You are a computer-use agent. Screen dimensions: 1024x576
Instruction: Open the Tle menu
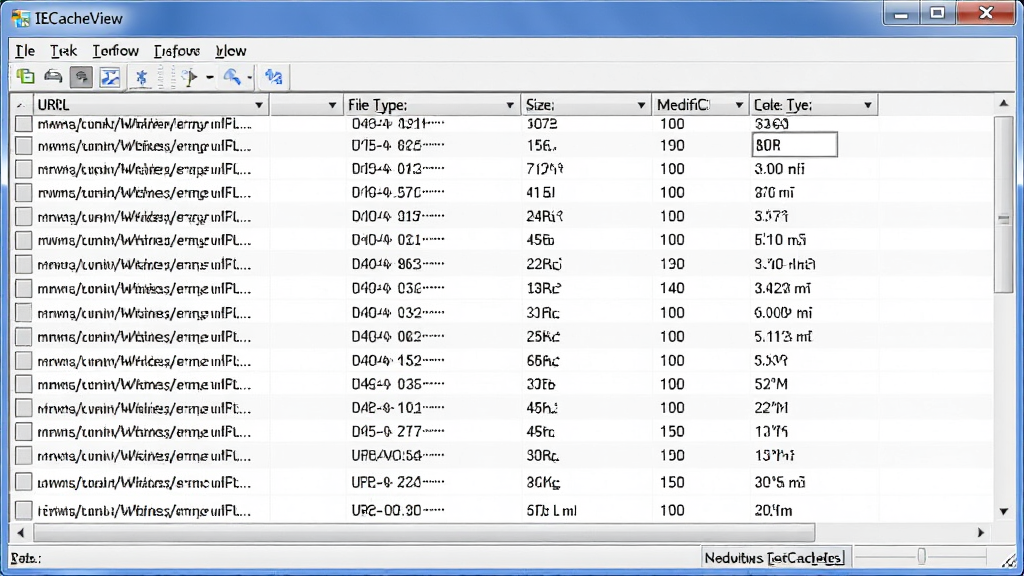click(x=25, y=51)
